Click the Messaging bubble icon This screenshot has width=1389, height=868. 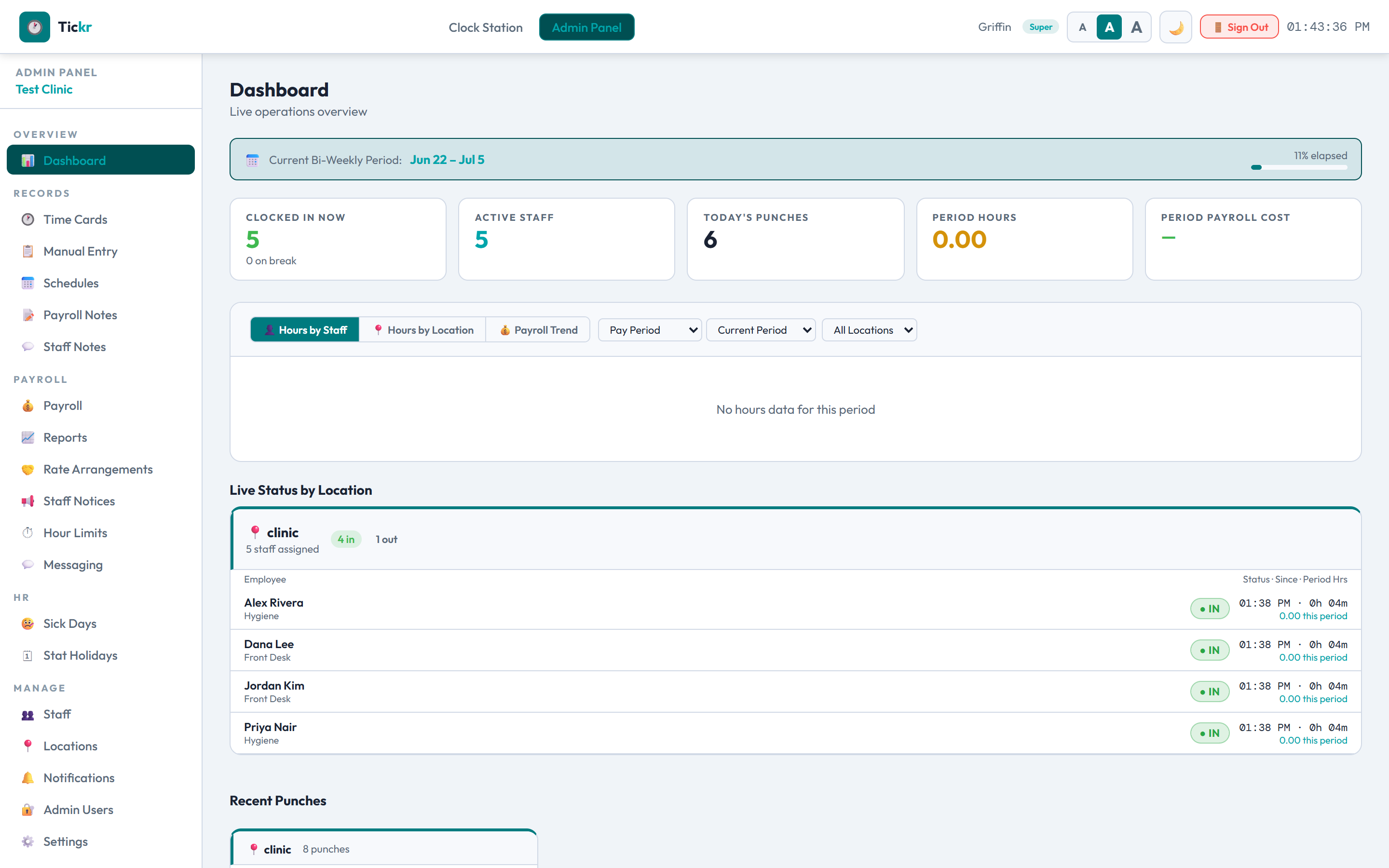click(27, 565)
